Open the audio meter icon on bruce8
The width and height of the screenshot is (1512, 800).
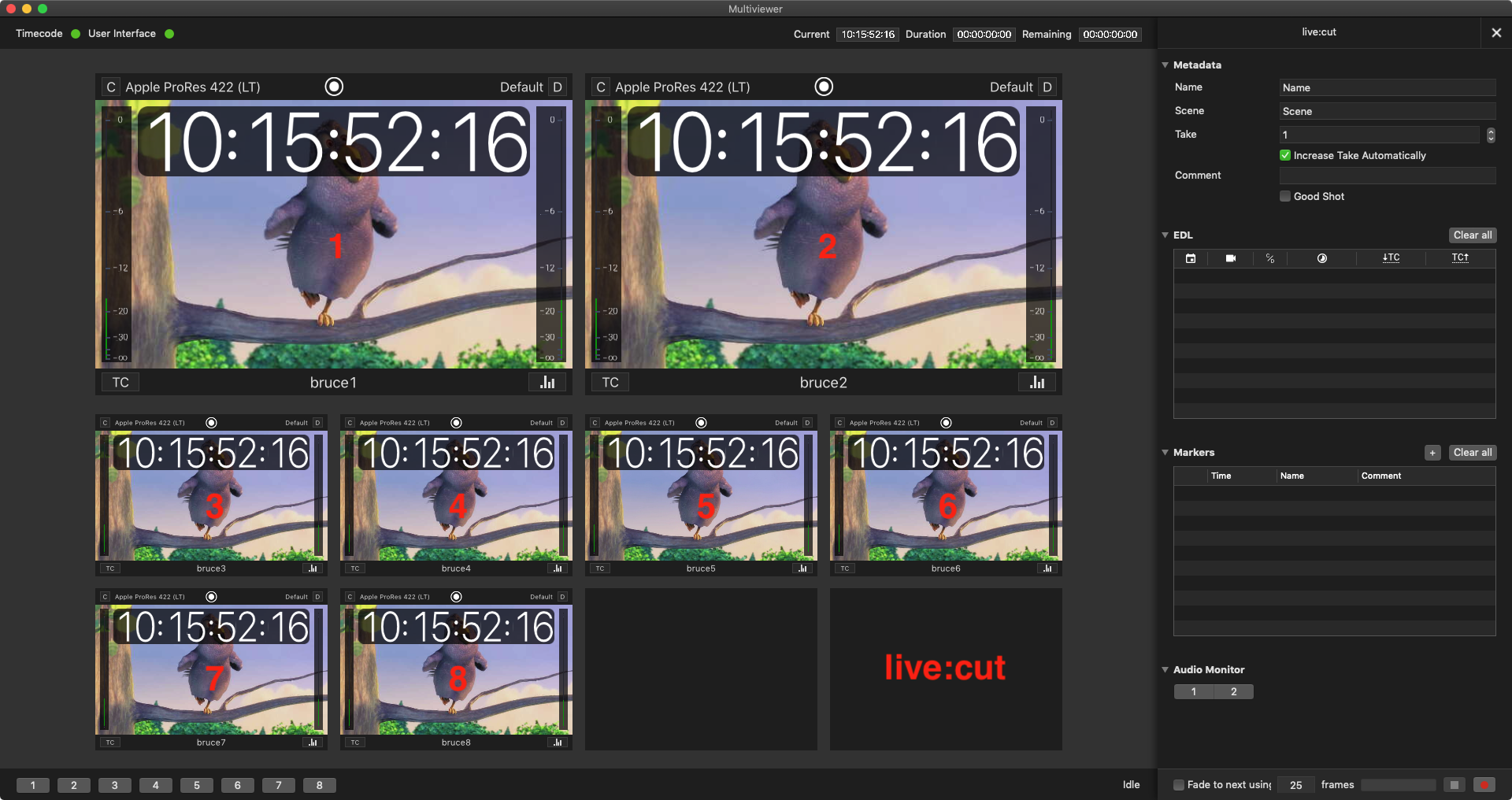(x=558, y=743)
